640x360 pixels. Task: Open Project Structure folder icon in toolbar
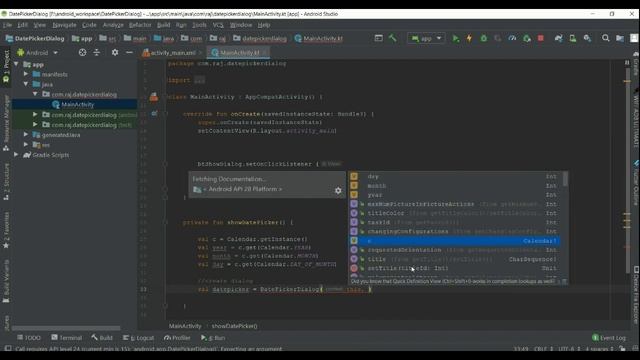[x=620, y=38]
